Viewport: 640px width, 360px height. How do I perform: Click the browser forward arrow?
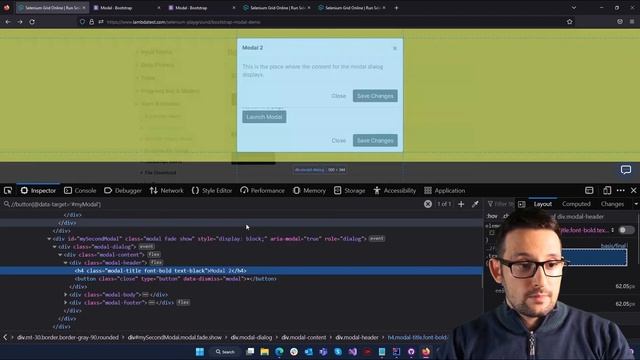(x=20, y=22)
